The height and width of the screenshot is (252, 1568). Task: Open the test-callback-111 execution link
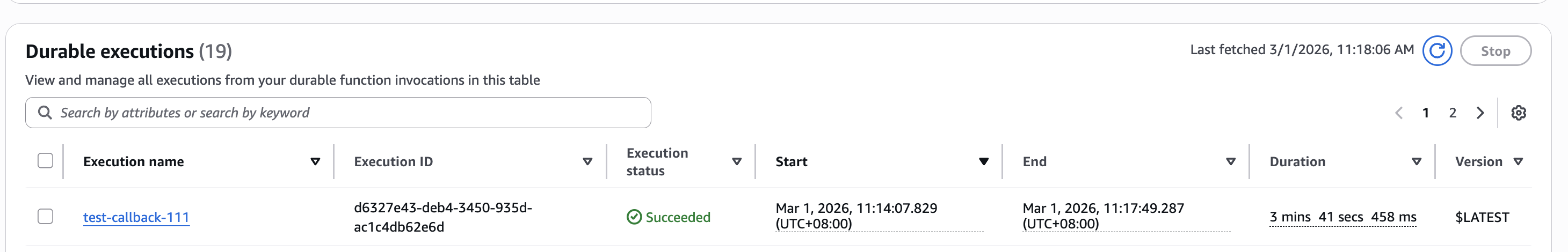pyautogui.click(x=136, y=217)
